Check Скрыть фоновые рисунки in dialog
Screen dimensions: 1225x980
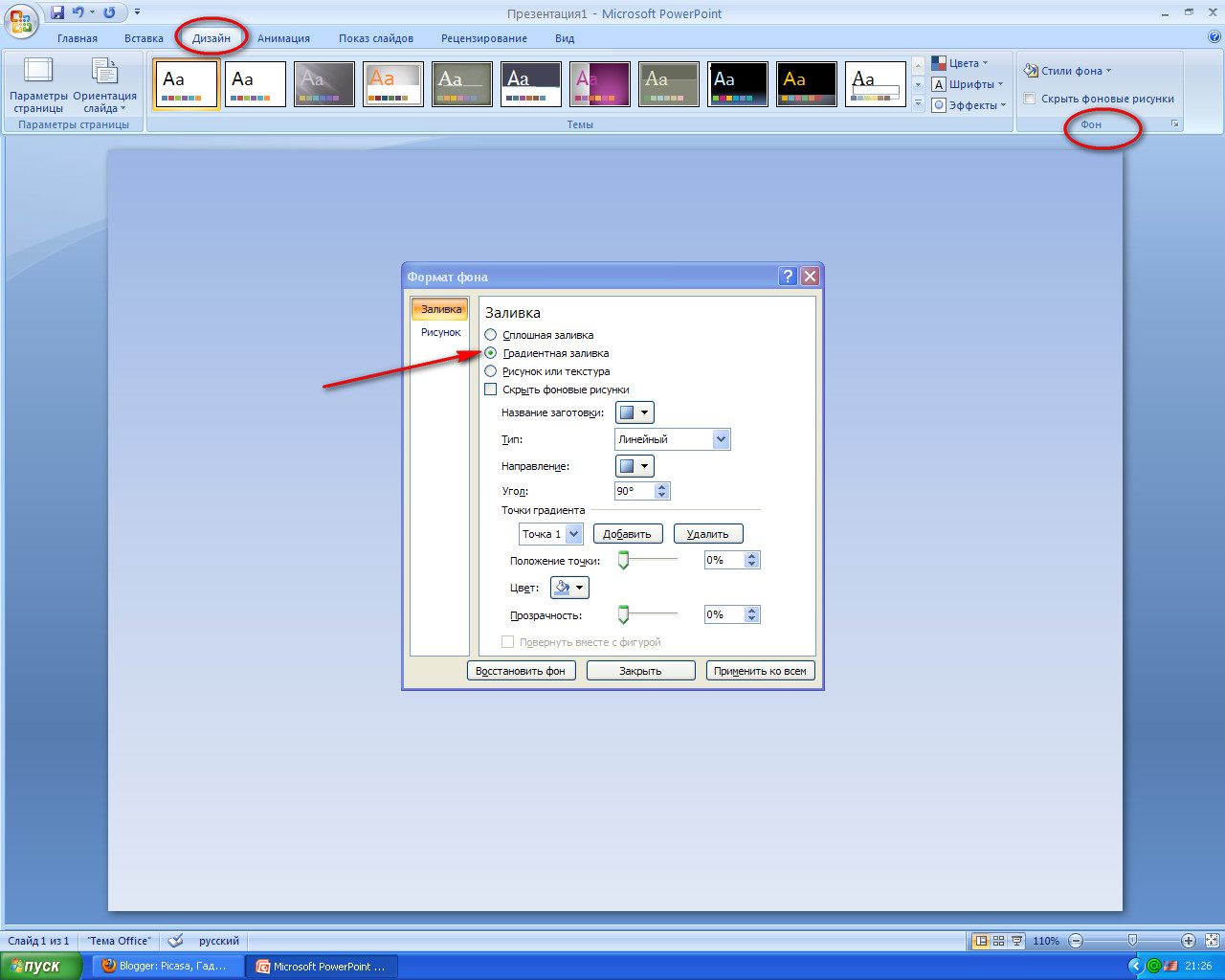click(x=491, y=390)
